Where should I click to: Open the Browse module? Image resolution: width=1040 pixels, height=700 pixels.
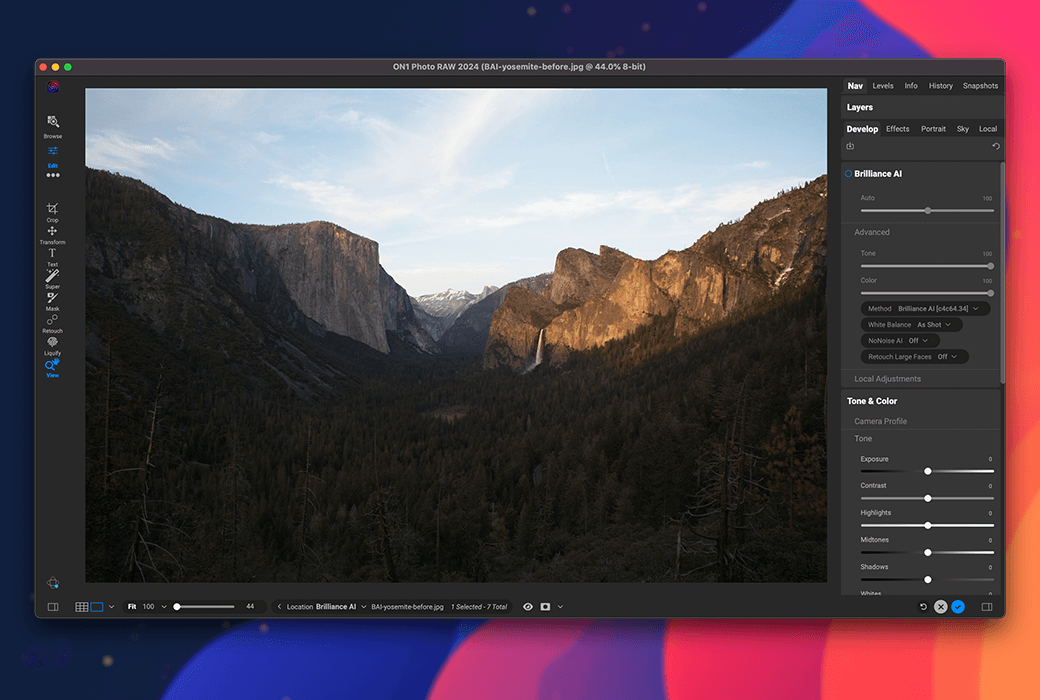[52, 126]
